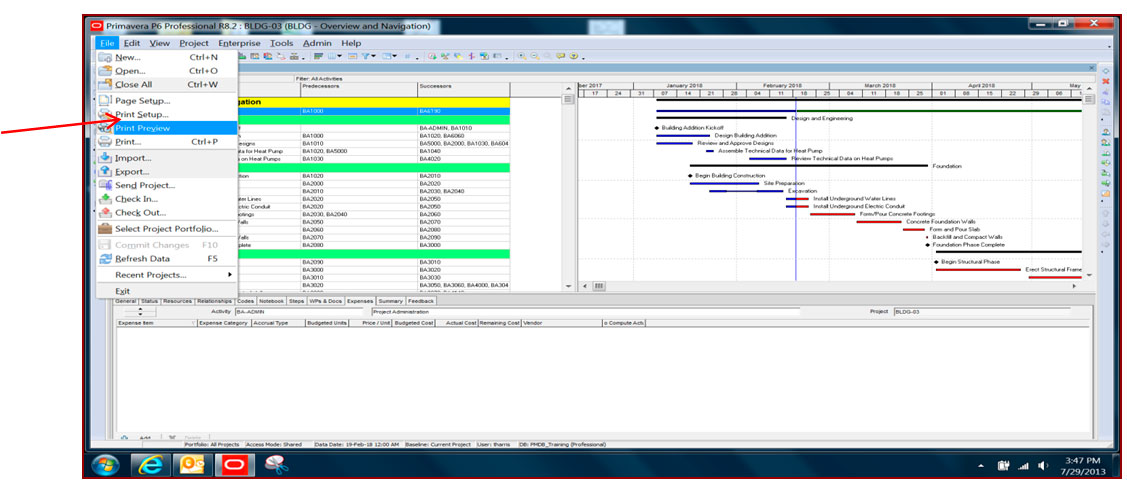The image size is (1127, 488).
Task: Click the Copy icon in command bar
Action: click(x=1105, y=101)
